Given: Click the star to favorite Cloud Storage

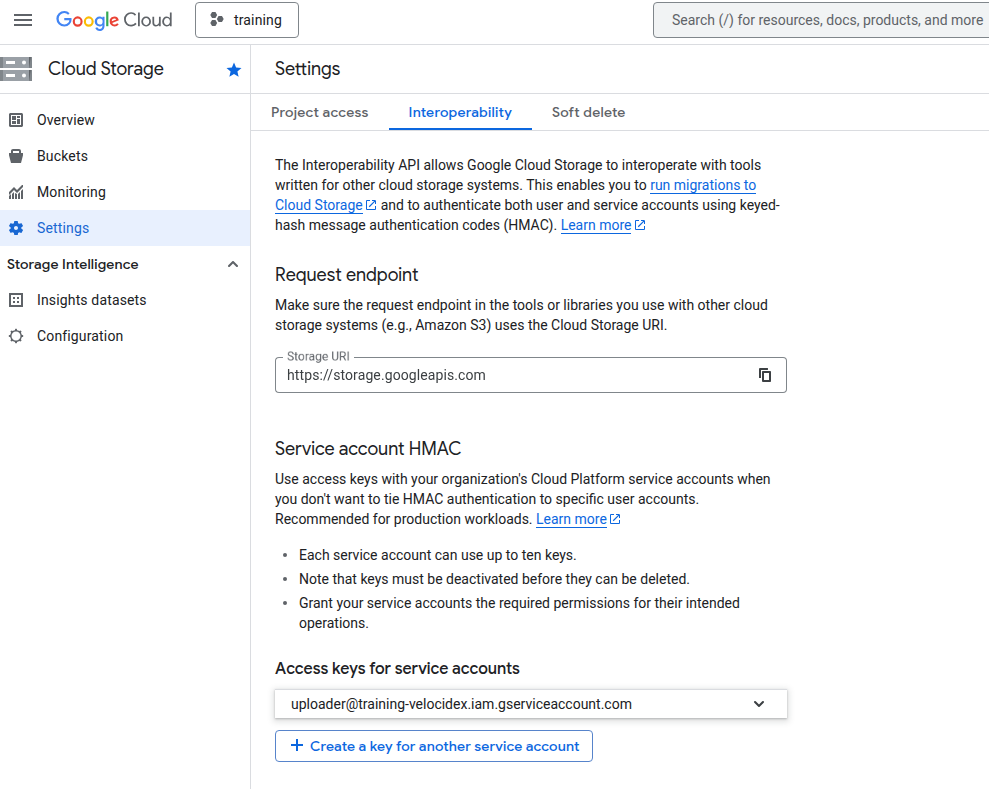Looking at the screenshot, I should point(233,69).
